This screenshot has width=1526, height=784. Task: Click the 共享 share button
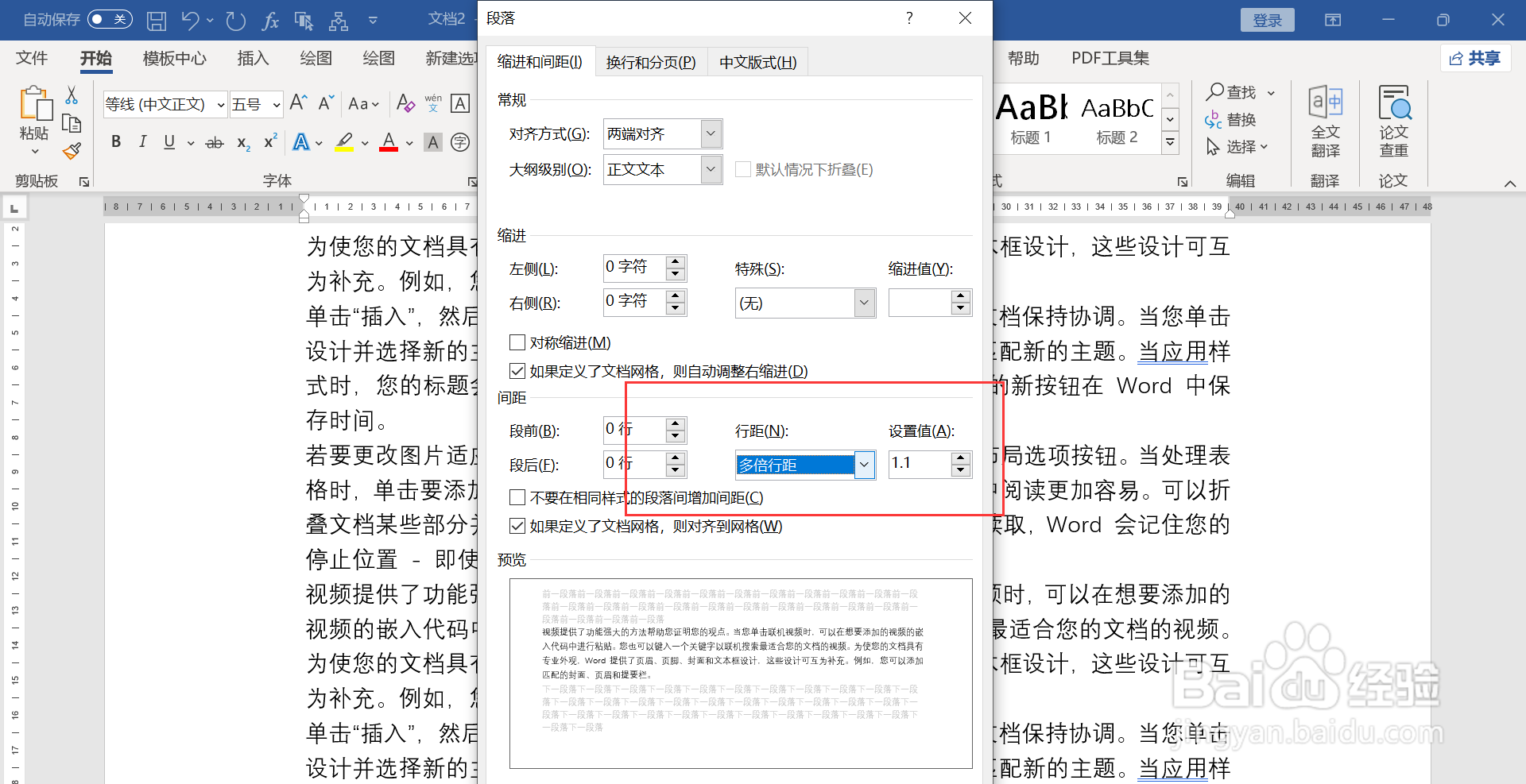pos(1475,58)
